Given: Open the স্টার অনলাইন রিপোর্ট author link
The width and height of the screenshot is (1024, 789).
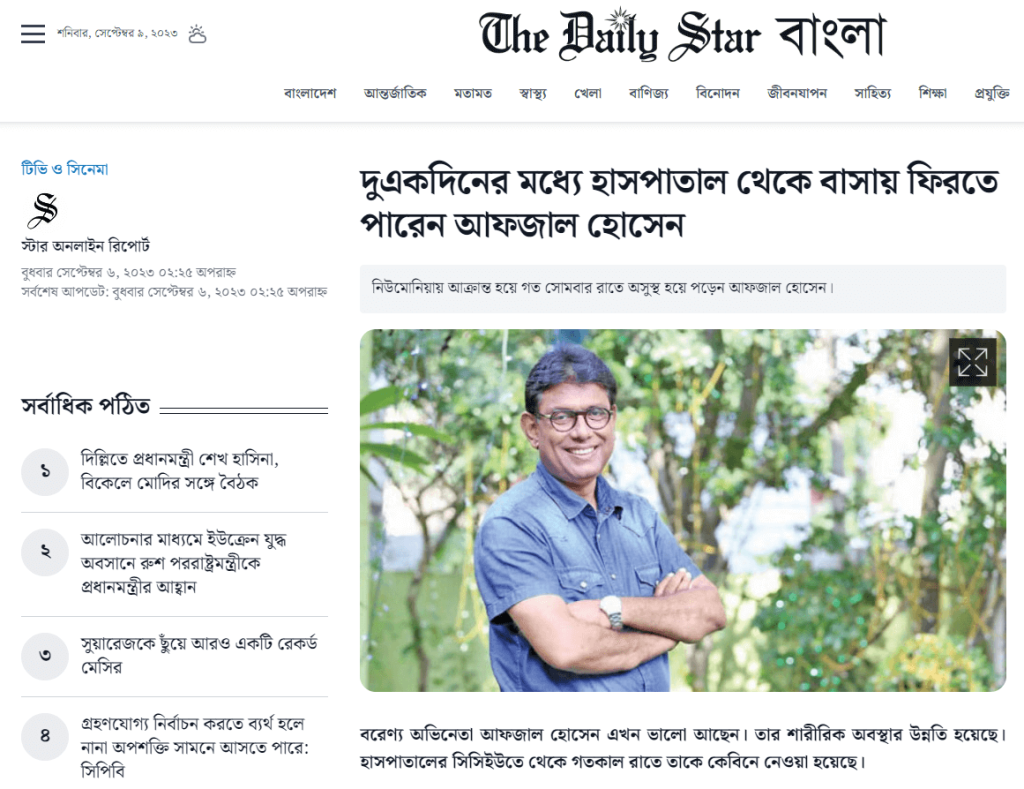Looking at the screenshot, I should coord(86,246).
